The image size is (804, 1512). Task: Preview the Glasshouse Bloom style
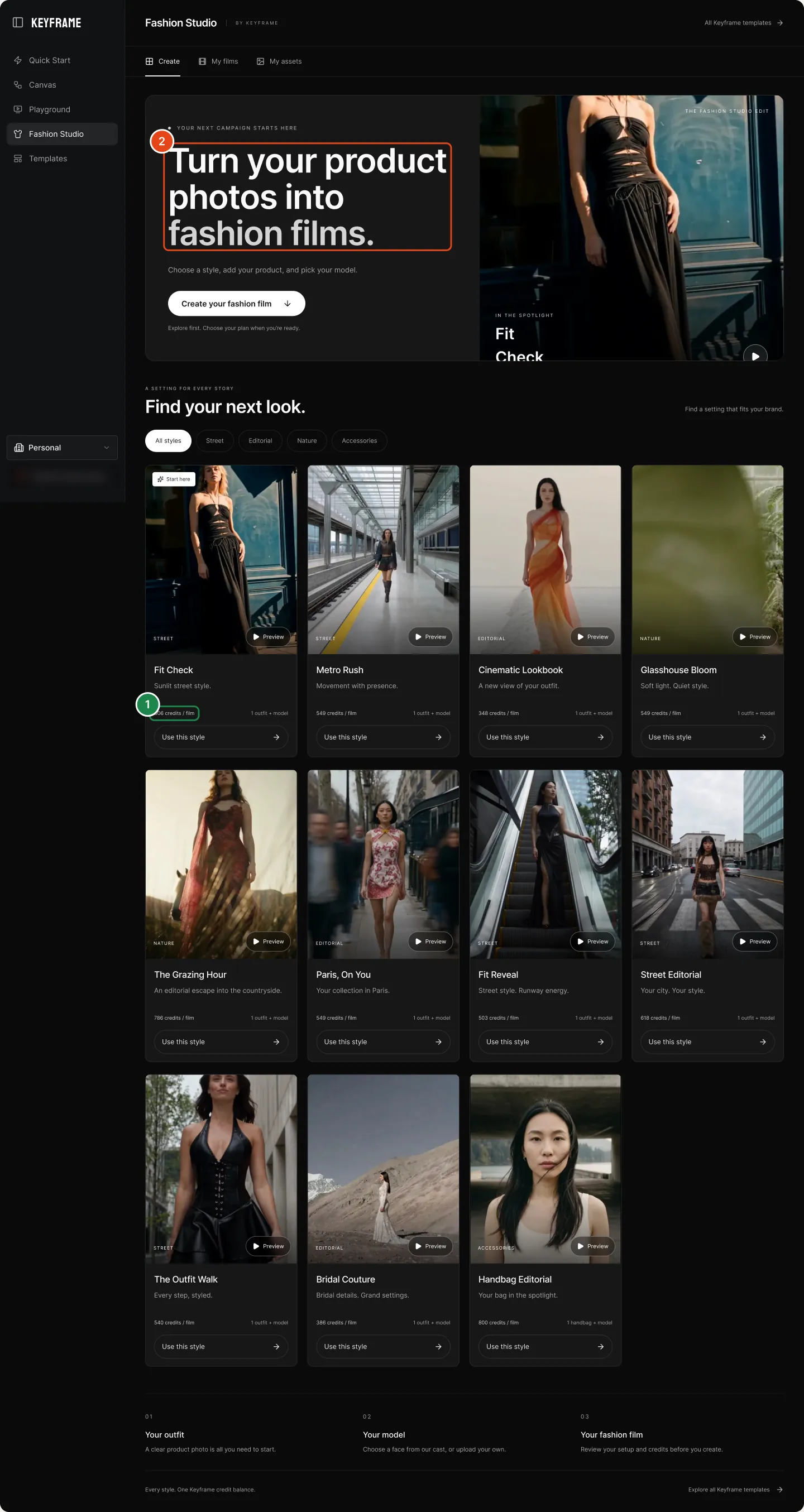coord(755,637)
